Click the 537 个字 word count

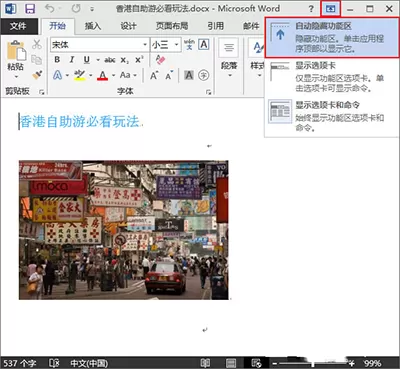[x=20, y=363]
